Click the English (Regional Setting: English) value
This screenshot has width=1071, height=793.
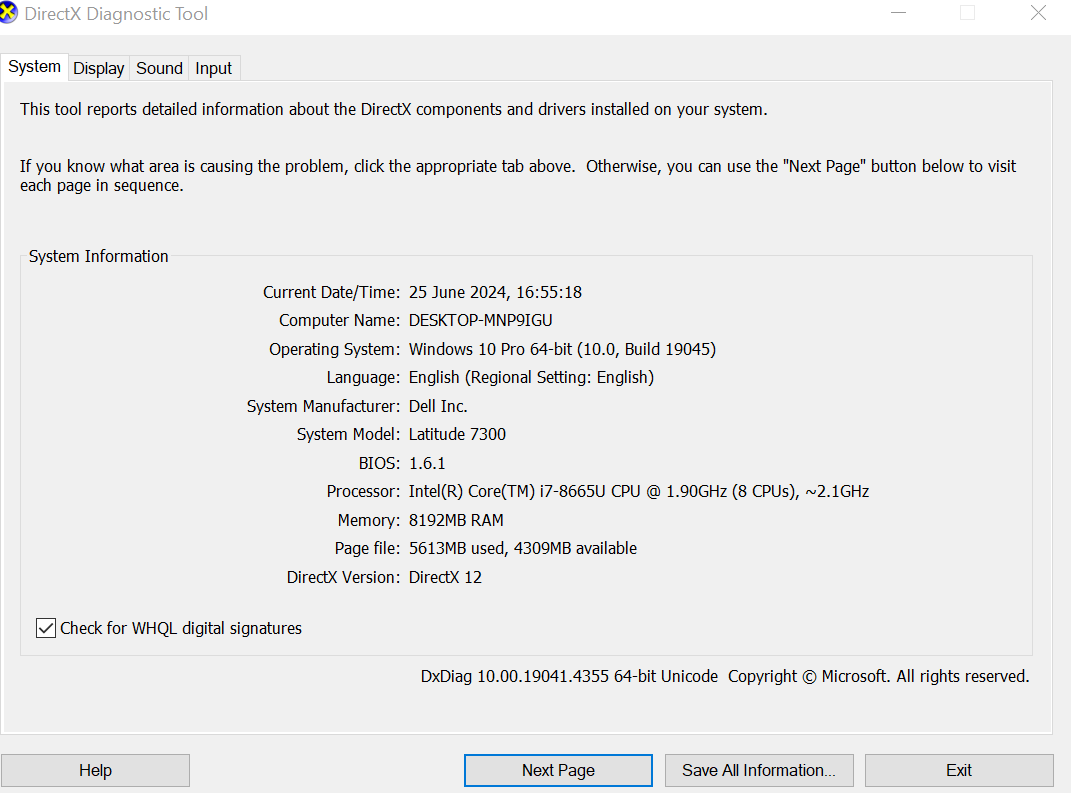(x=531, y=378)
